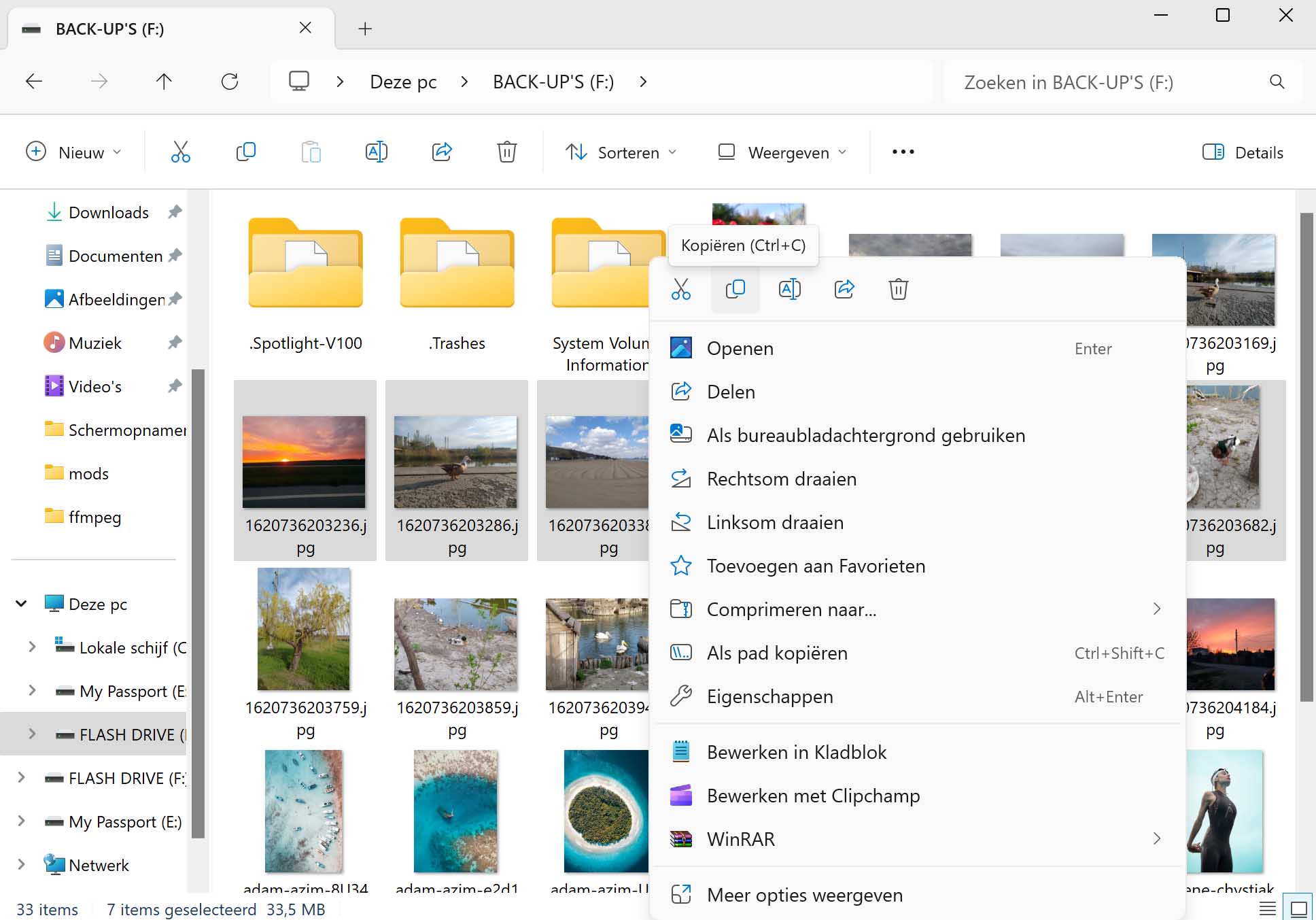The width and height of the screenshot is (1316, 920).
Task: Go up one folder level
Action: point(164,82)
